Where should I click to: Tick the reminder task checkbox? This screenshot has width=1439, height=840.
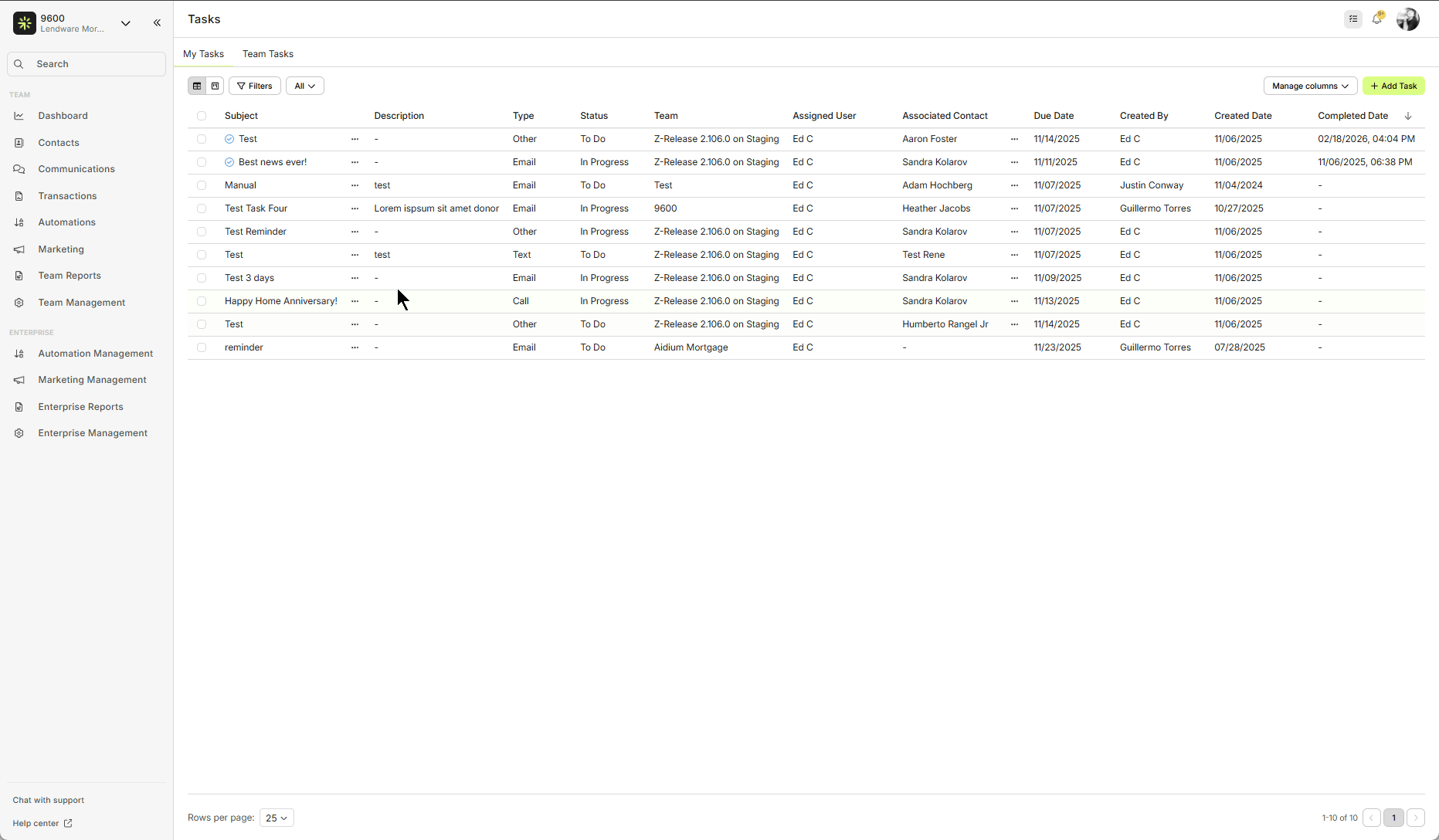[x=202, y=347]
